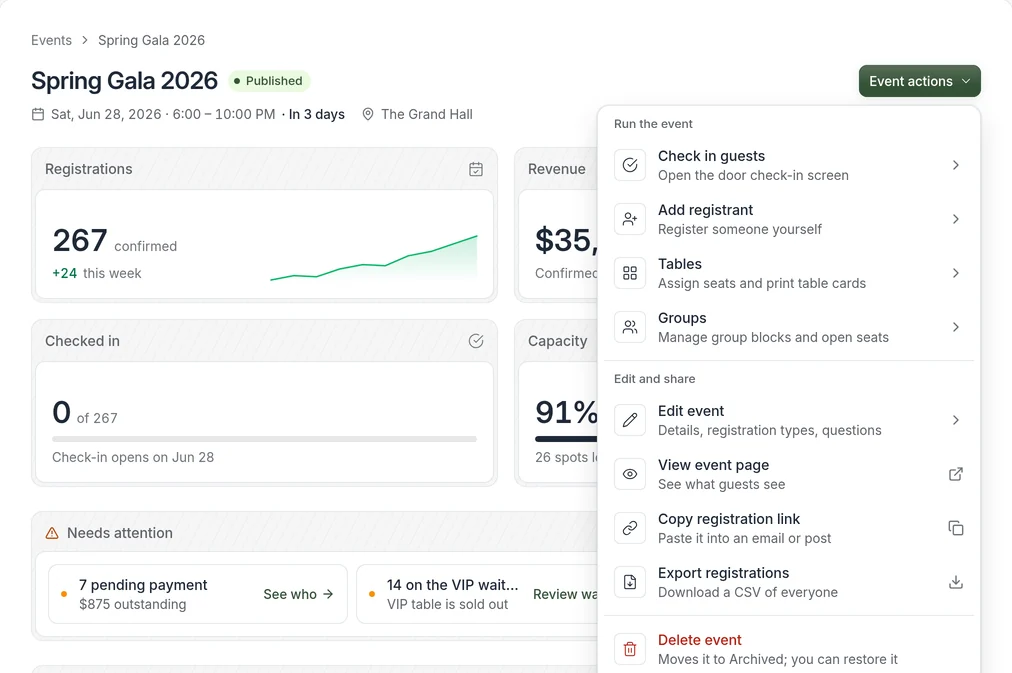Click the Tables grid icon
The width and height of the screenshot is (1012, 673).
pos(630,274)
